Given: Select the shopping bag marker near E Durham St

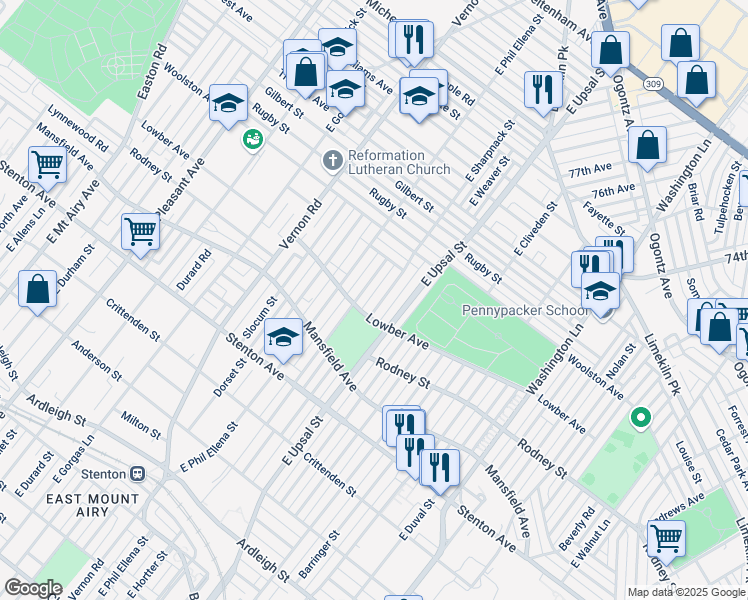Looking at the screenshot, I should pos(38,290).
